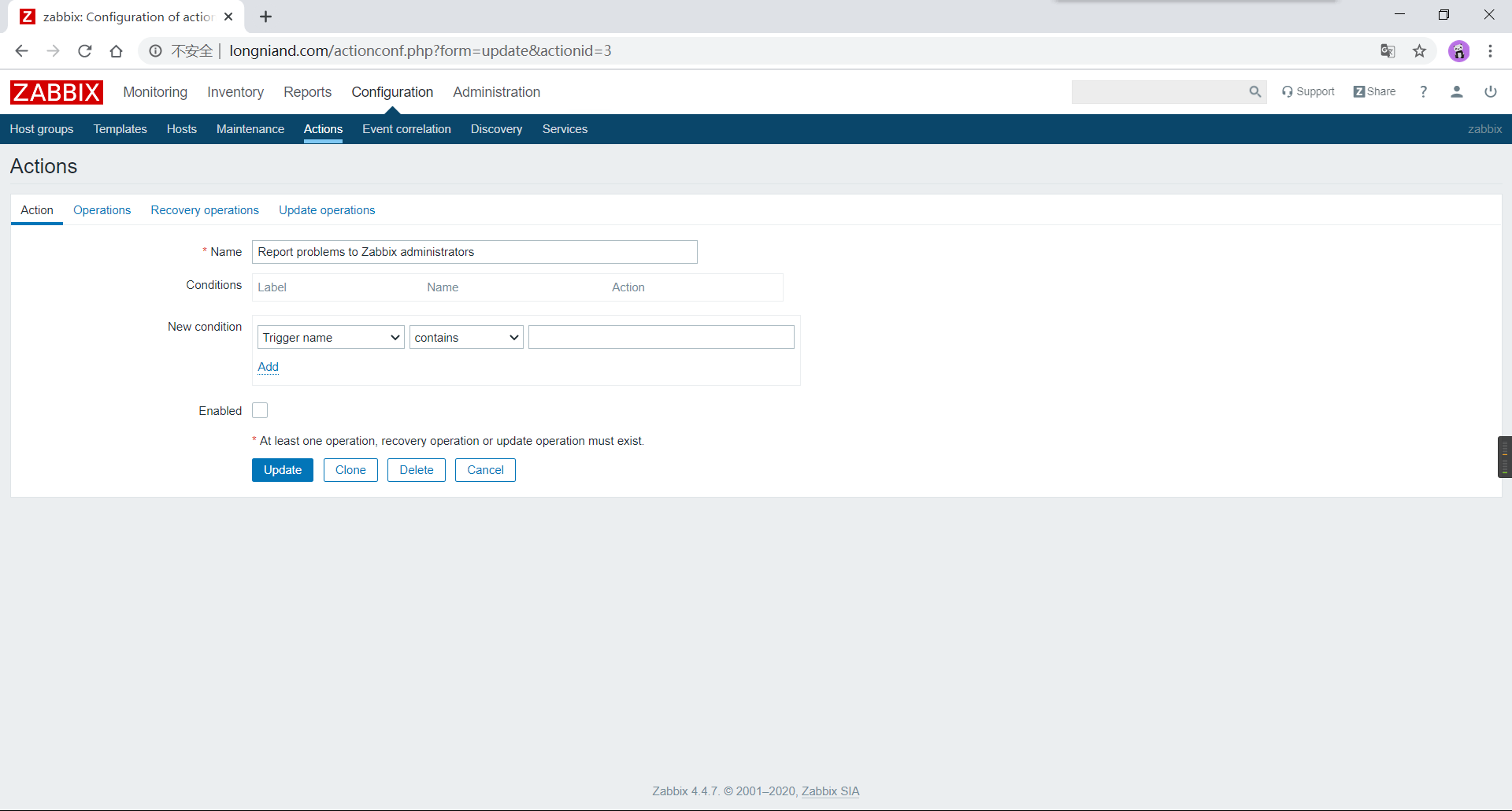Open the Chrome profile avatar
Viewport: 1512px width, 811px height.
point(1459,51)
